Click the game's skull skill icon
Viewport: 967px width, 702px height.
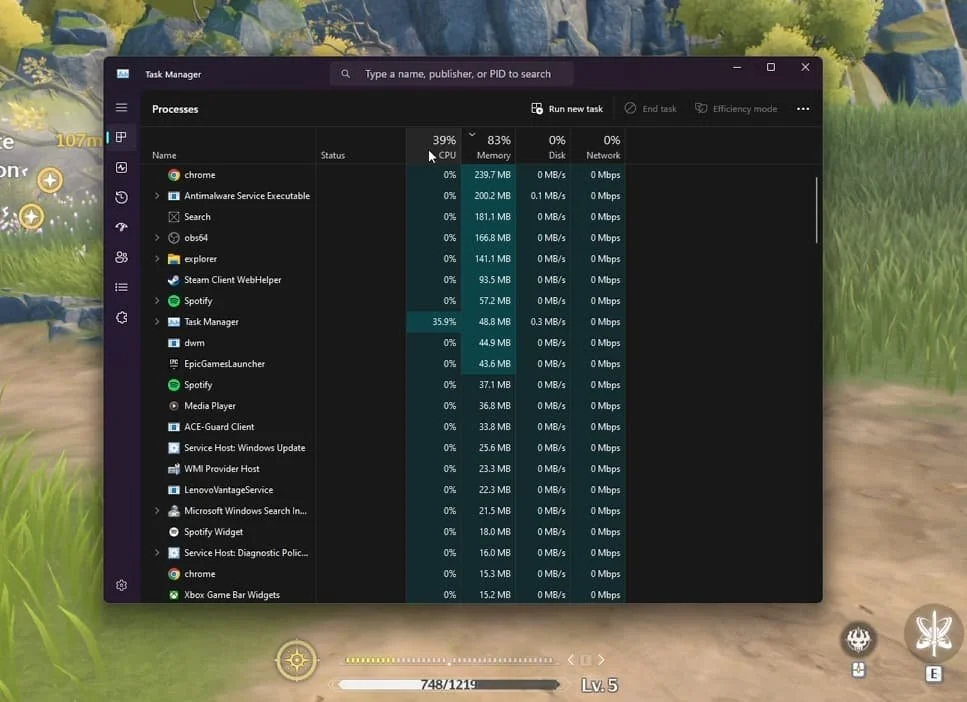(858, 639)
